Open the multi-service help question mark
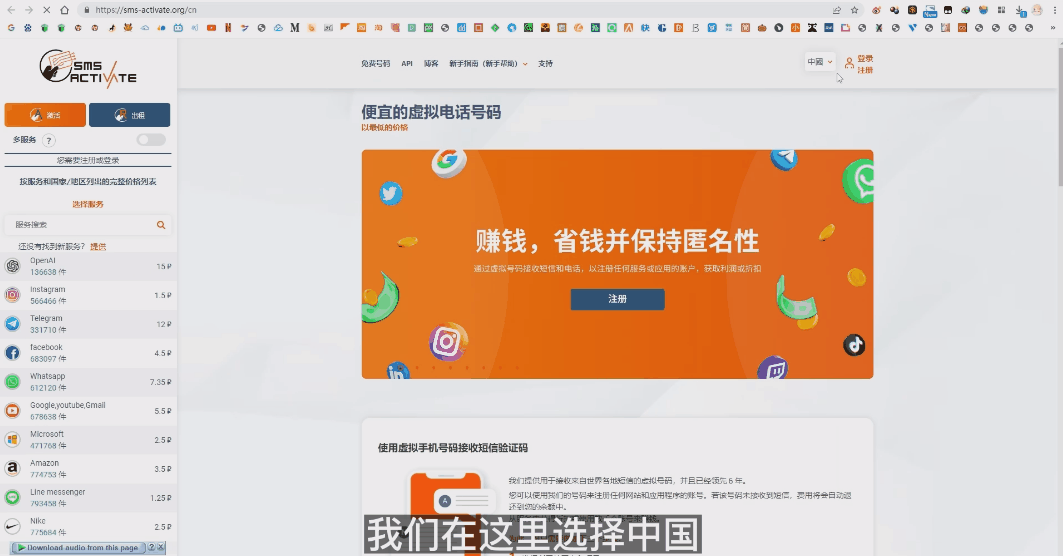Screen dimensions: 1063x556 (49, 140)
